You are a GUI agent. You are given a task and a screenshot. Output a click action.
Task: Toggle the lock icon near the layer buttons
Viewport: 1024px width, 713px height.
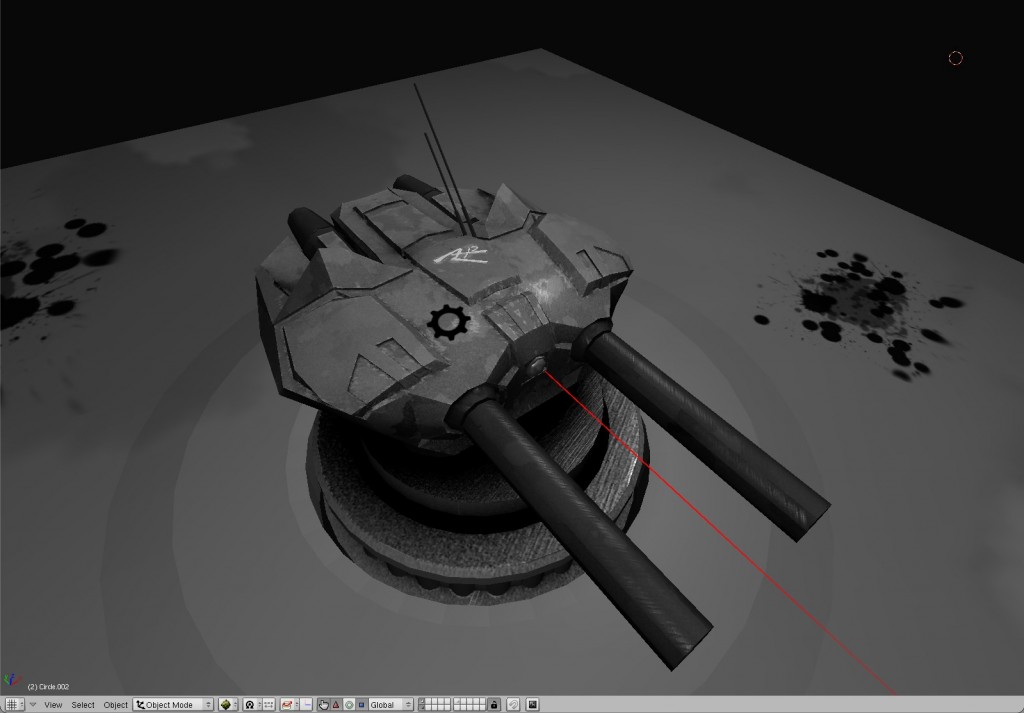click(492, 703)
